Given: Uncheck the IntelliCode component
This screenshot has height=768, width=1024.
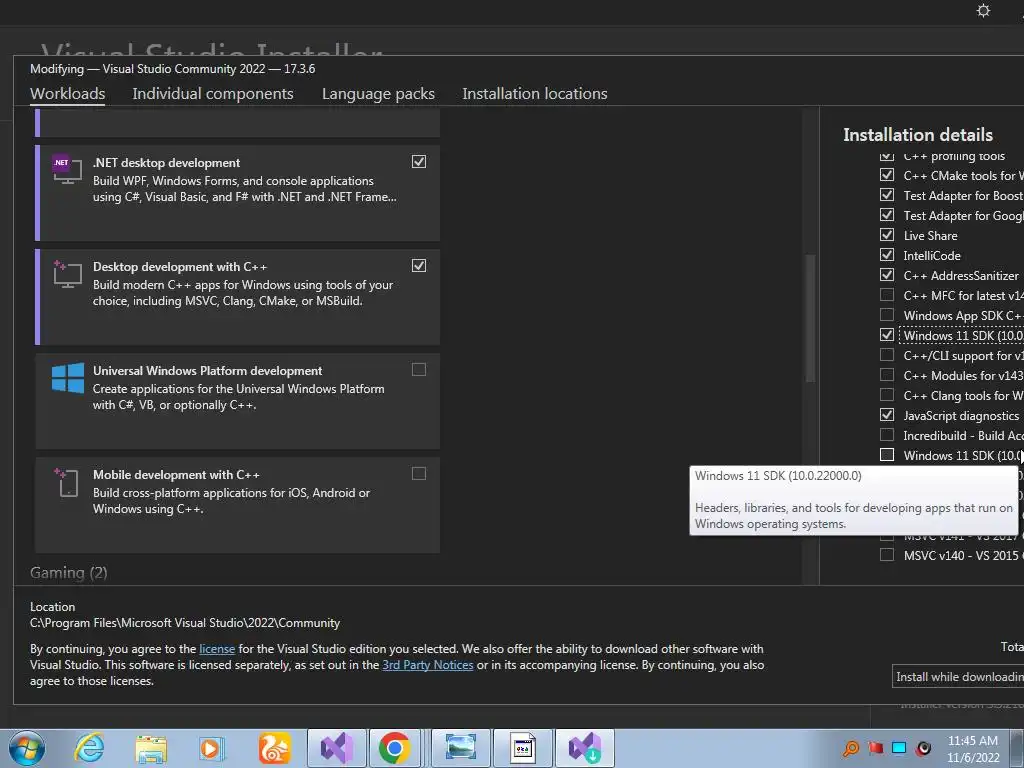Looking at the screenshot, I should point(887,255).
